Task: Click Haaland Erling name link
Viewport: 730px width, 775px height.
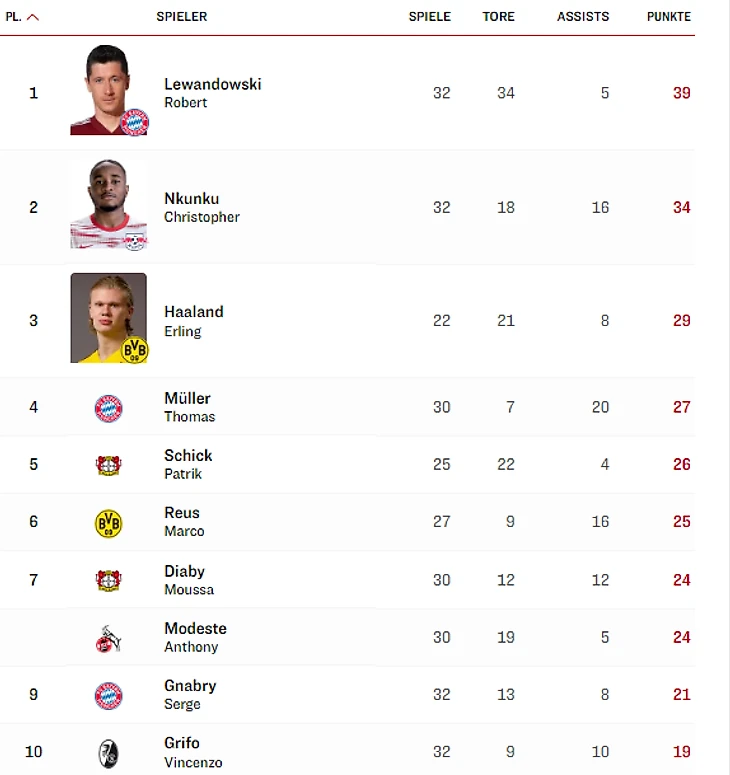Action: 193,320
